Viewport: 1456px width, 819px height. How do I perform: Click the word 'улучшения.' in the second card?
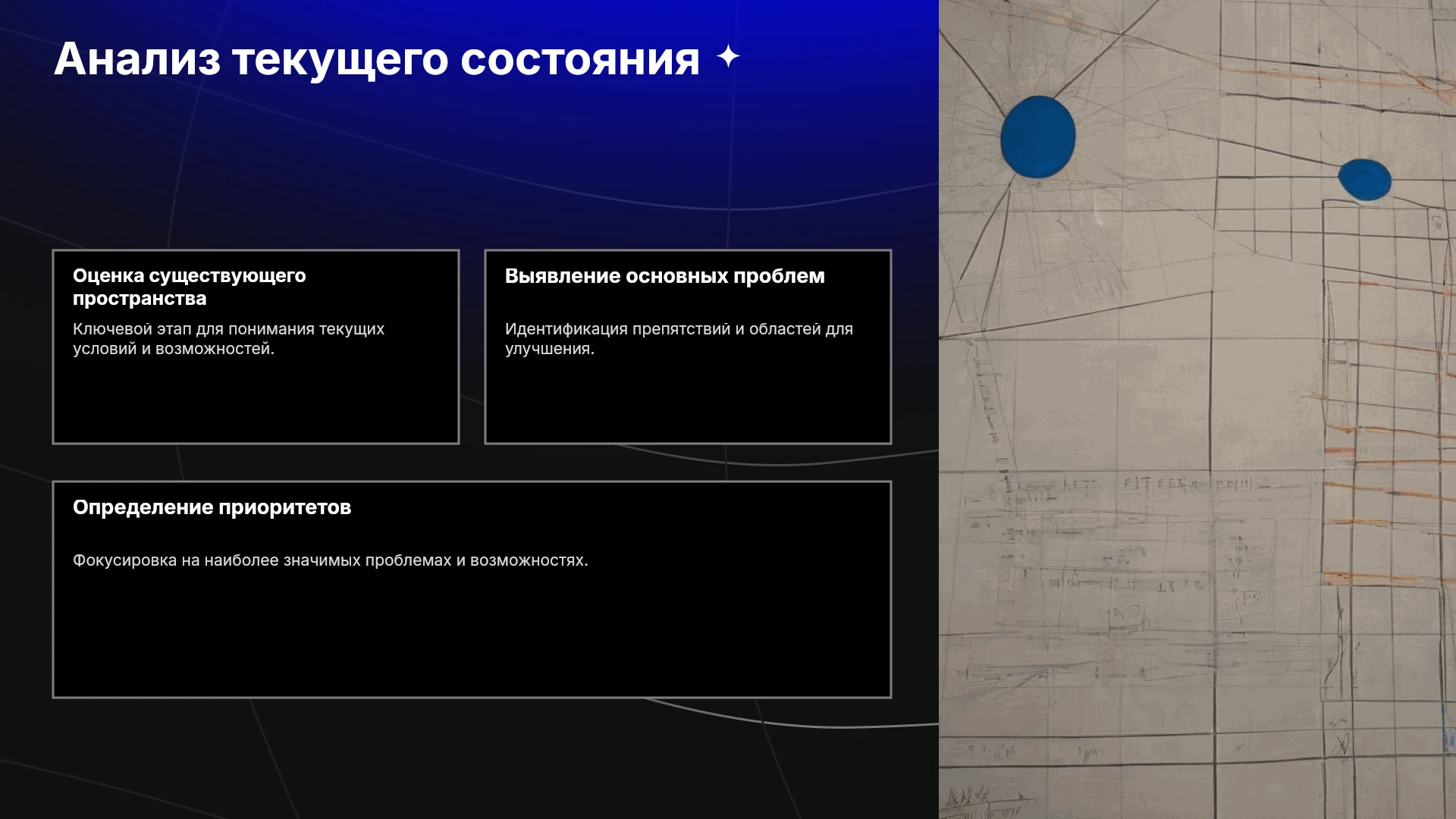pyautogui.click(x=550, y=349)
